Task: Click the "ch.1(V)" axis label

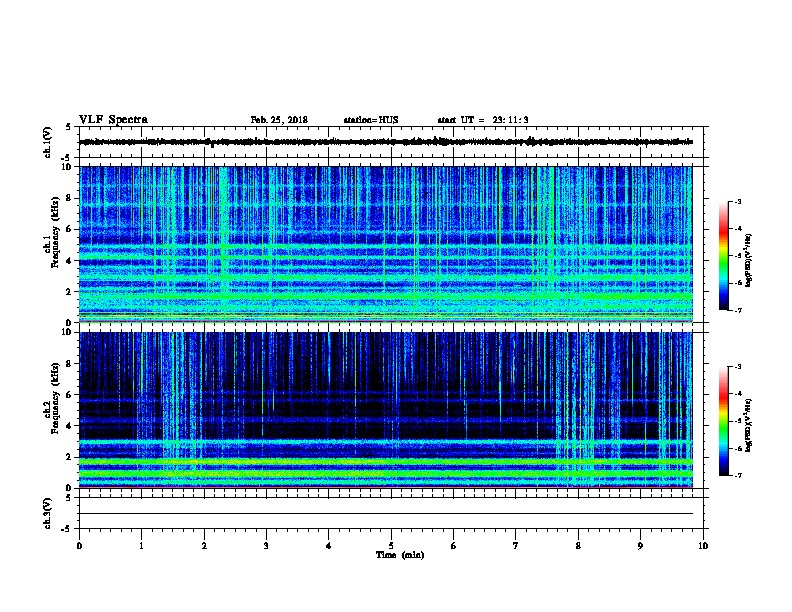Action: (47, 142)
